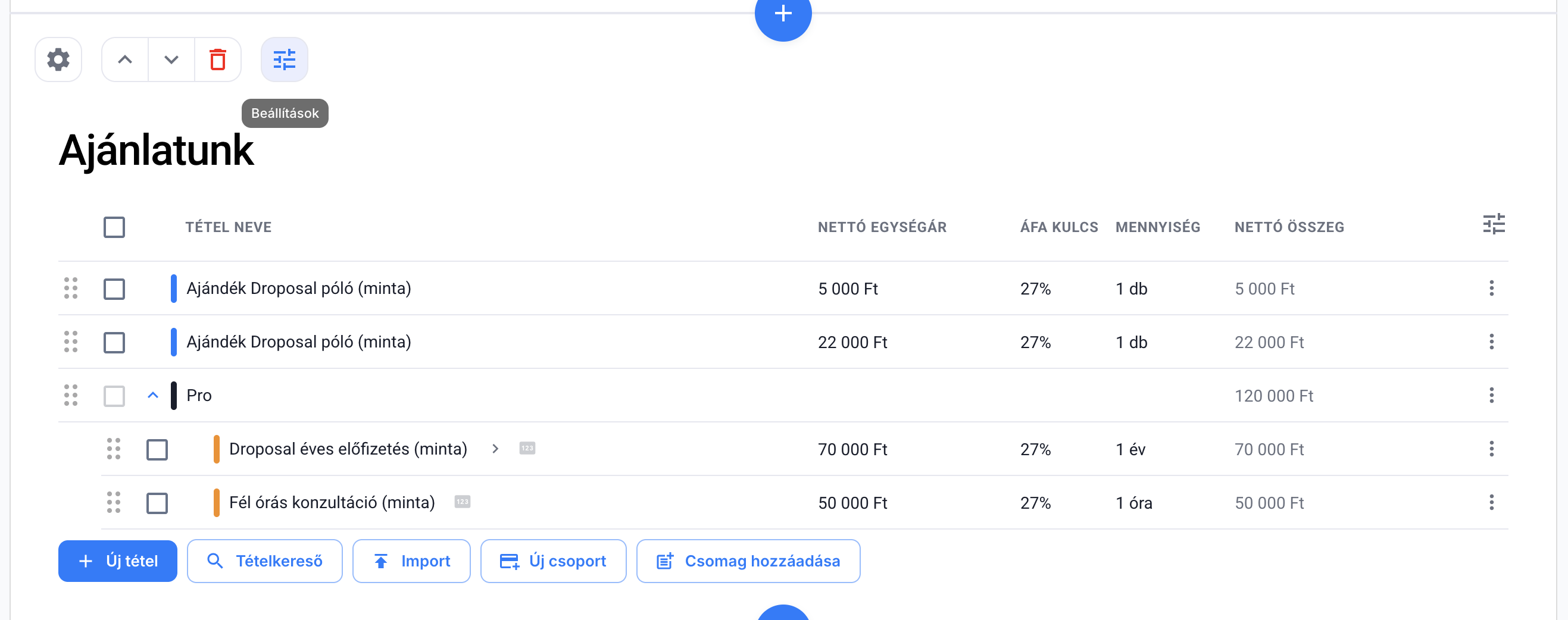Move block down with down arrow
The width and height of the screenshot is (1568, 620).
(x=171, y=60)
